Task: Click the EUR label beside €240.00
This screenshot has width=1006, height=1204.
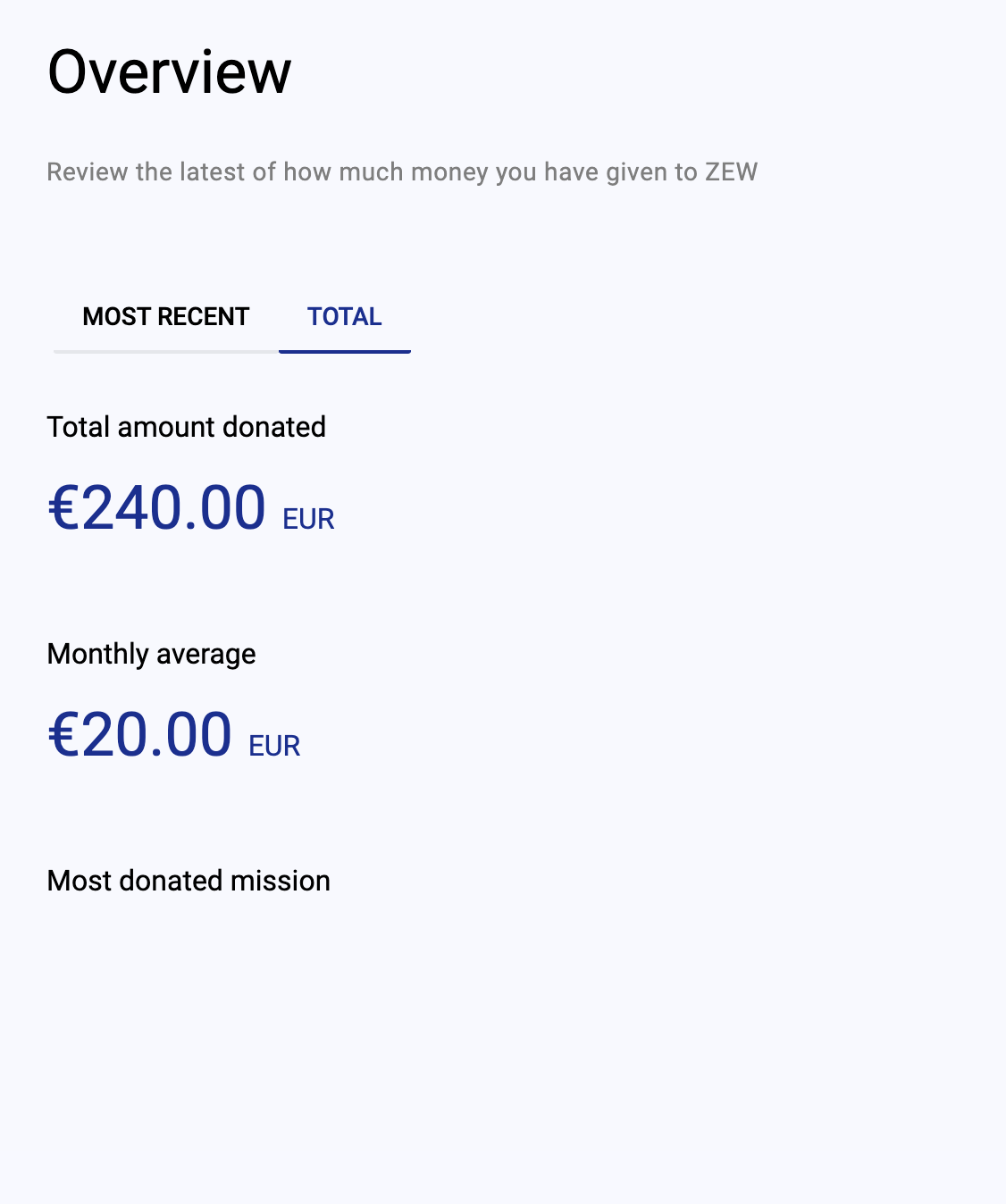Action: pyautogui.click(x=308, y=519)
